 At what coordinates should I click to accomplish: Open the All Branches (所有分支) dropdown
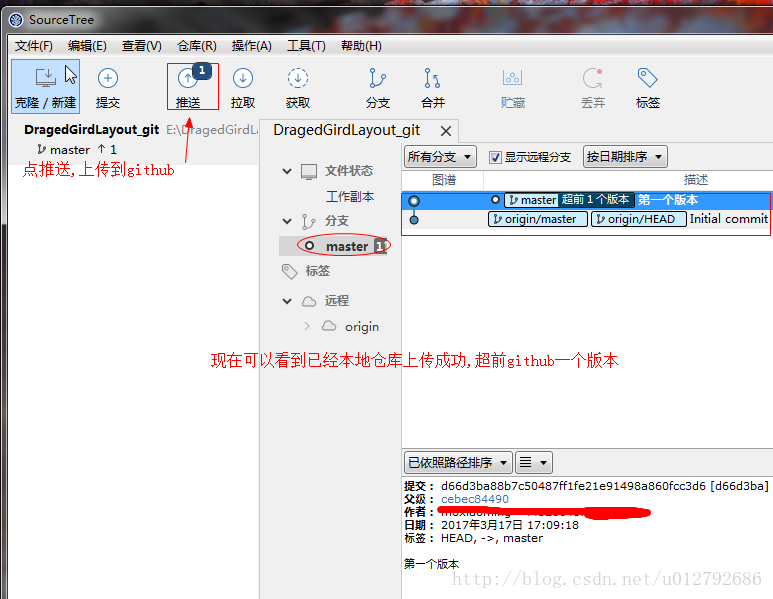440,157
